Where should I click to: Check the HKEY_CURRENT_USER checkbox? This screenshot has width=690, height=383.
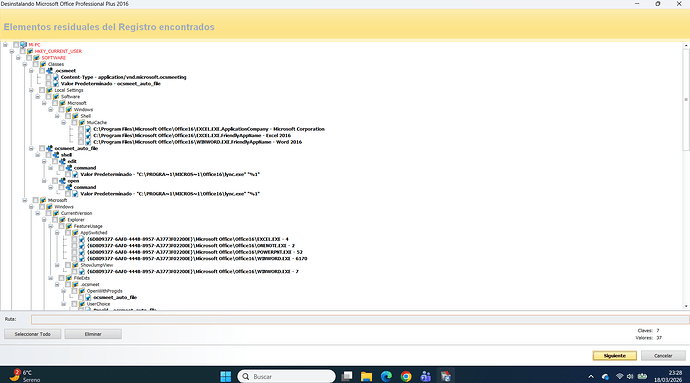[23, 51]
